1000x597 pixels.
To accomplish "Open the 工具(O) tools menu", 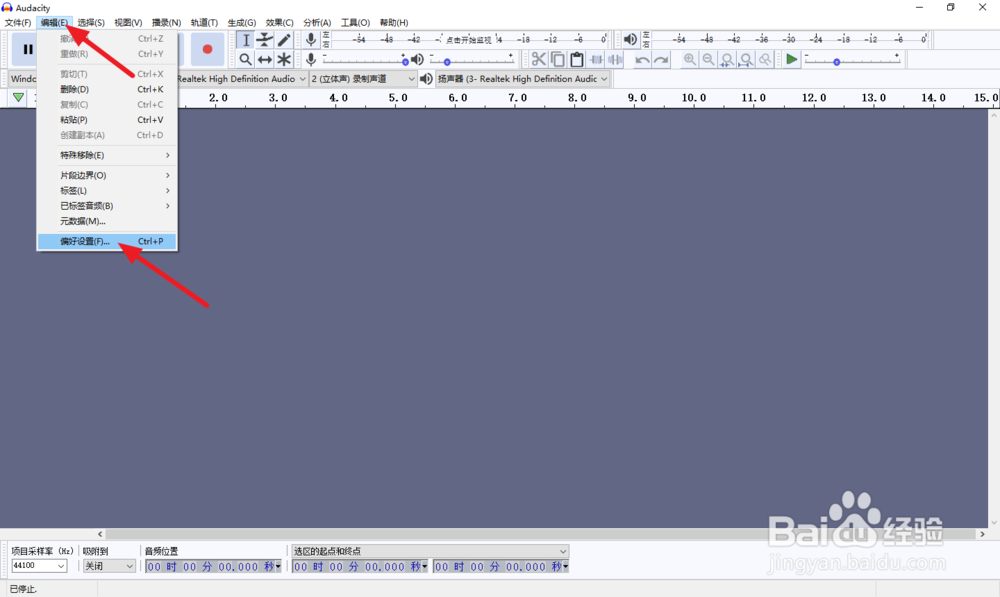I will pos(355,22).
